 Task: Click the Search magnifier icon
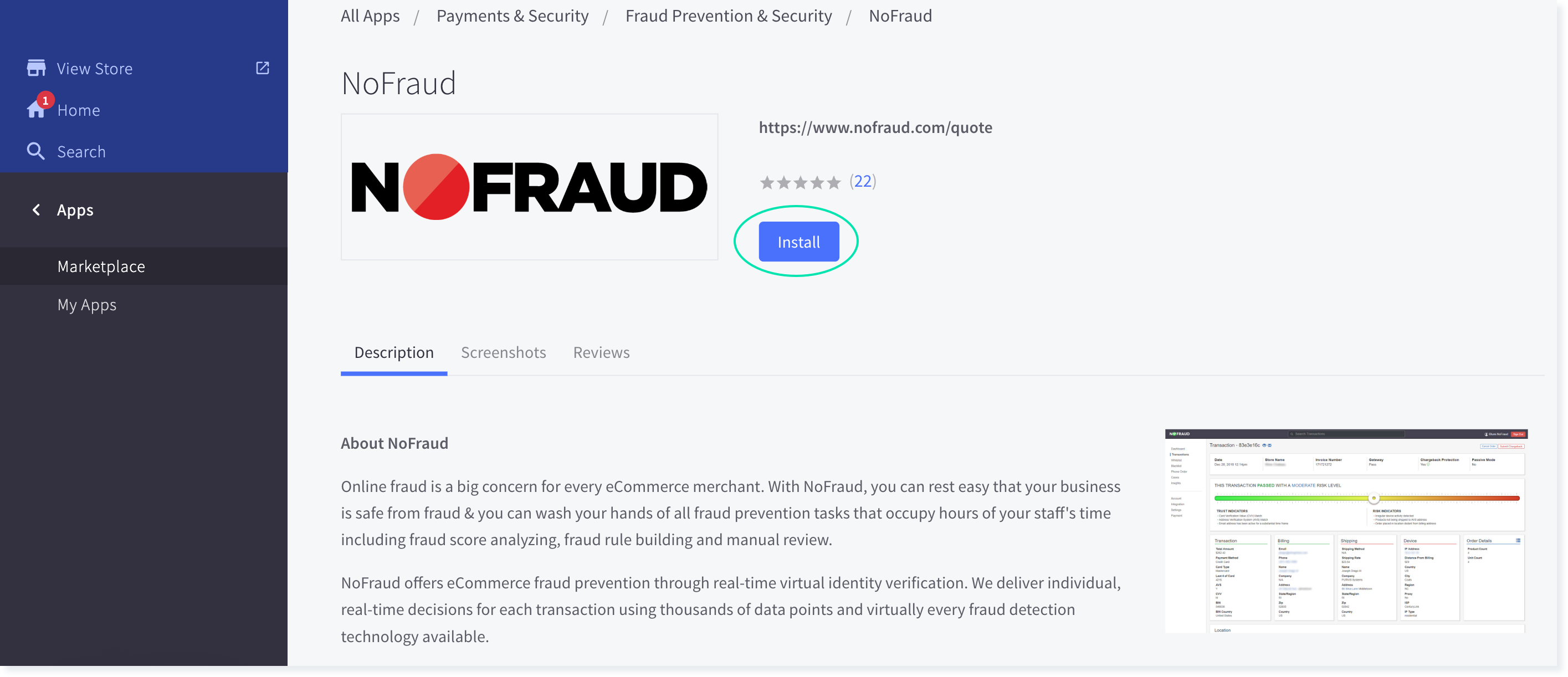(x=36, y=152)
